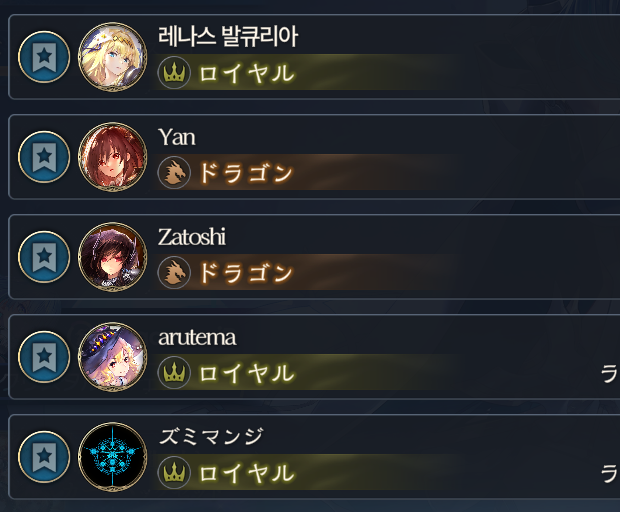Open 레나스 발큐리아's blonde avatar portrait

113,57
